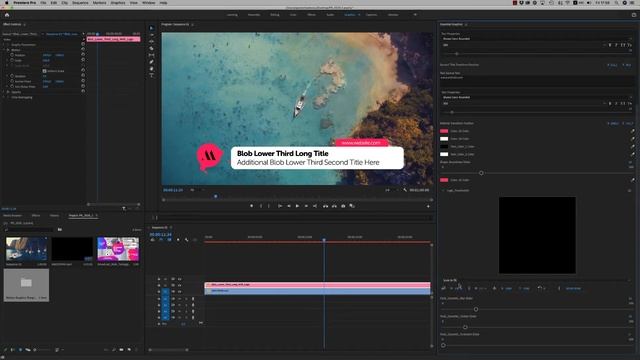The width and height of the screenshot is (640, 360).
Task: Select the Track Select Forward tool
Action: [151, 35]
